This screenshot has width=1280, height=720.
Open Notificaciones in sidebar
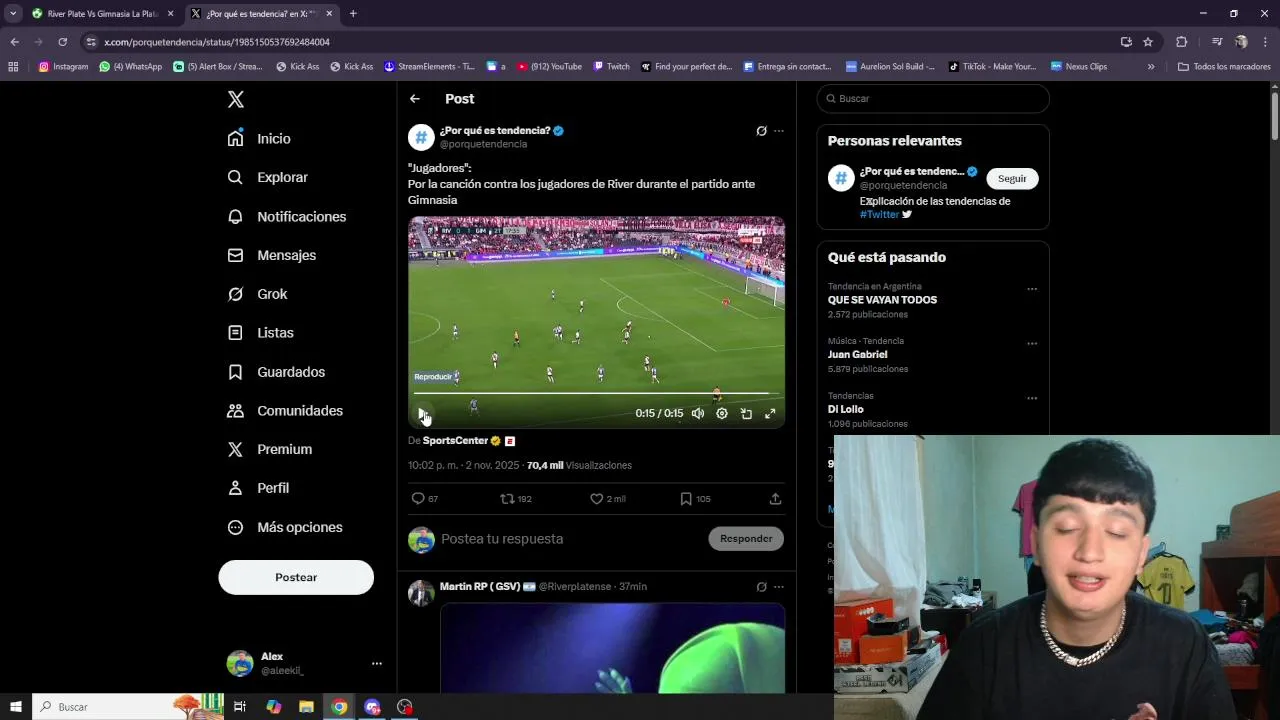click(x=287, y=216)
